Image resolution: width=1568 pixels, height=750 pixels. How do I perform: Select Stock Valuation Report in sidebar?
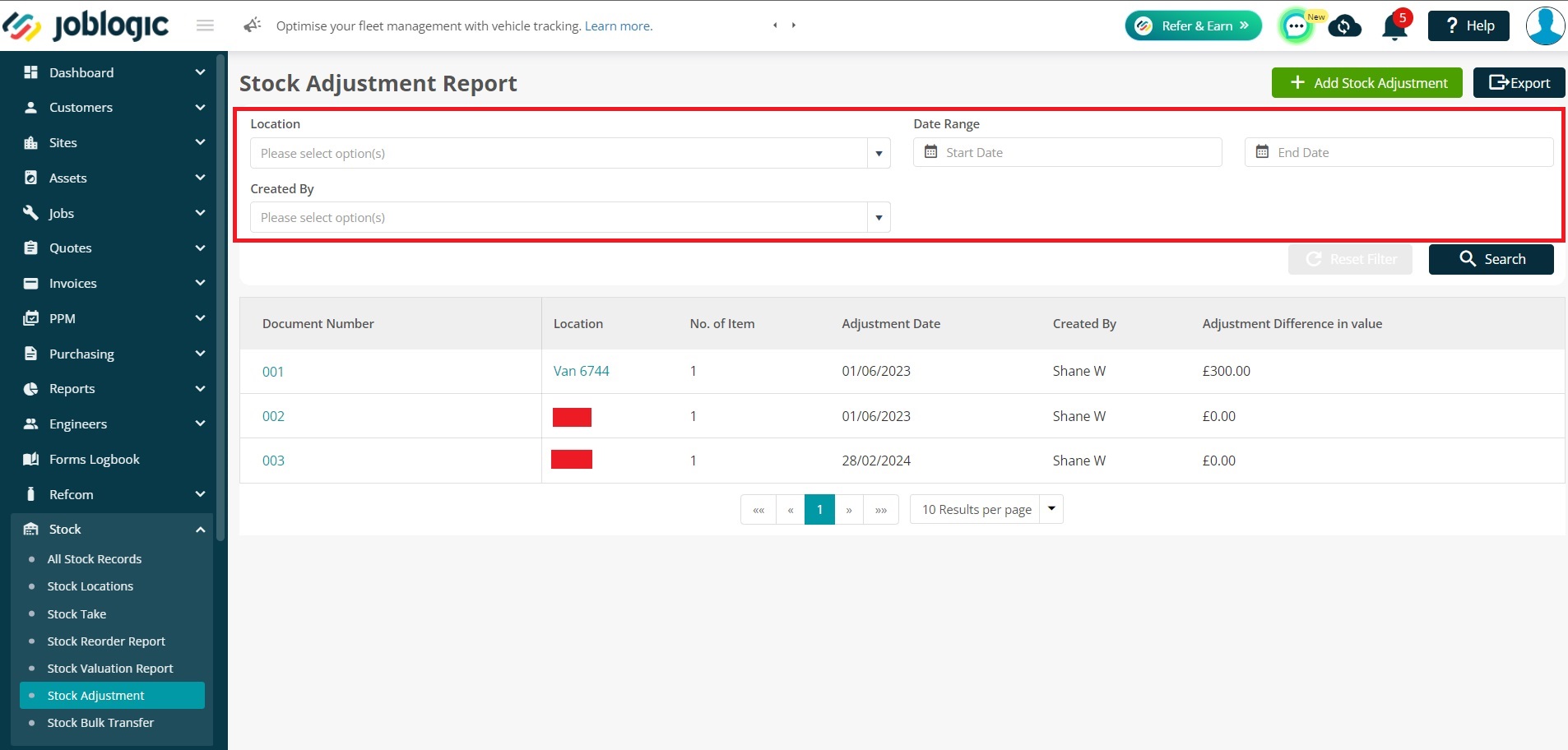point(110,669)
